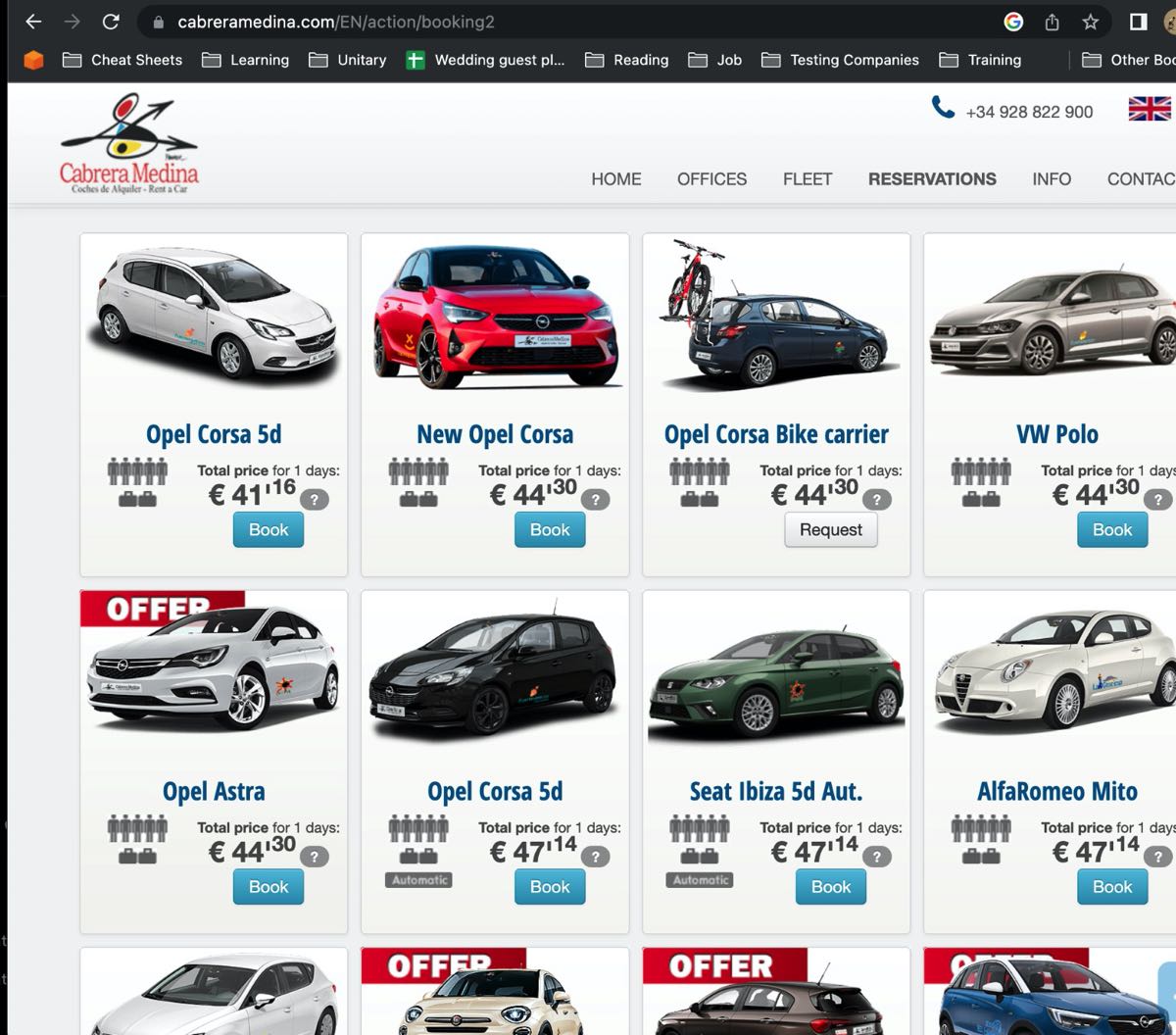Open the Google icon in address bar
Viewport: 1176px width, 1035px height.
pos(1013,22)
